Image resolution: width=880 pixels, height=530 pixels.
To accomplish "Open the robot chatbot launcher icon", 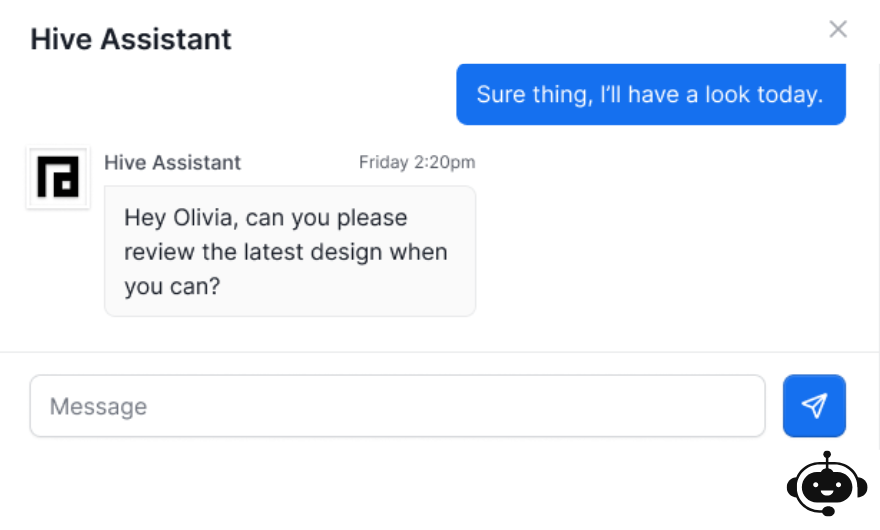I will (827, 483).
